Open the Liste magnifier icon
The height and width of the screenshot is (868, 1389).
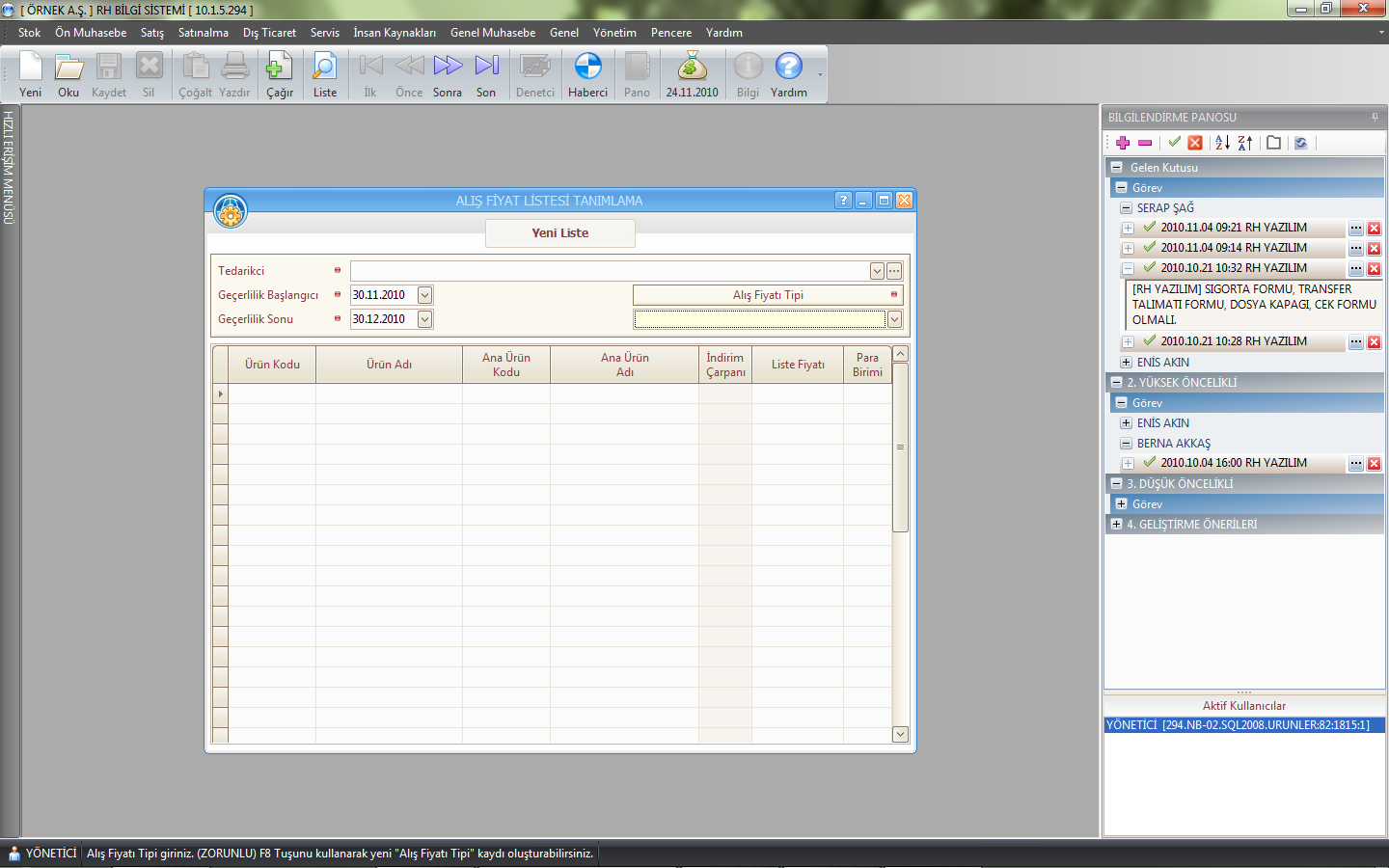point(325,68)
